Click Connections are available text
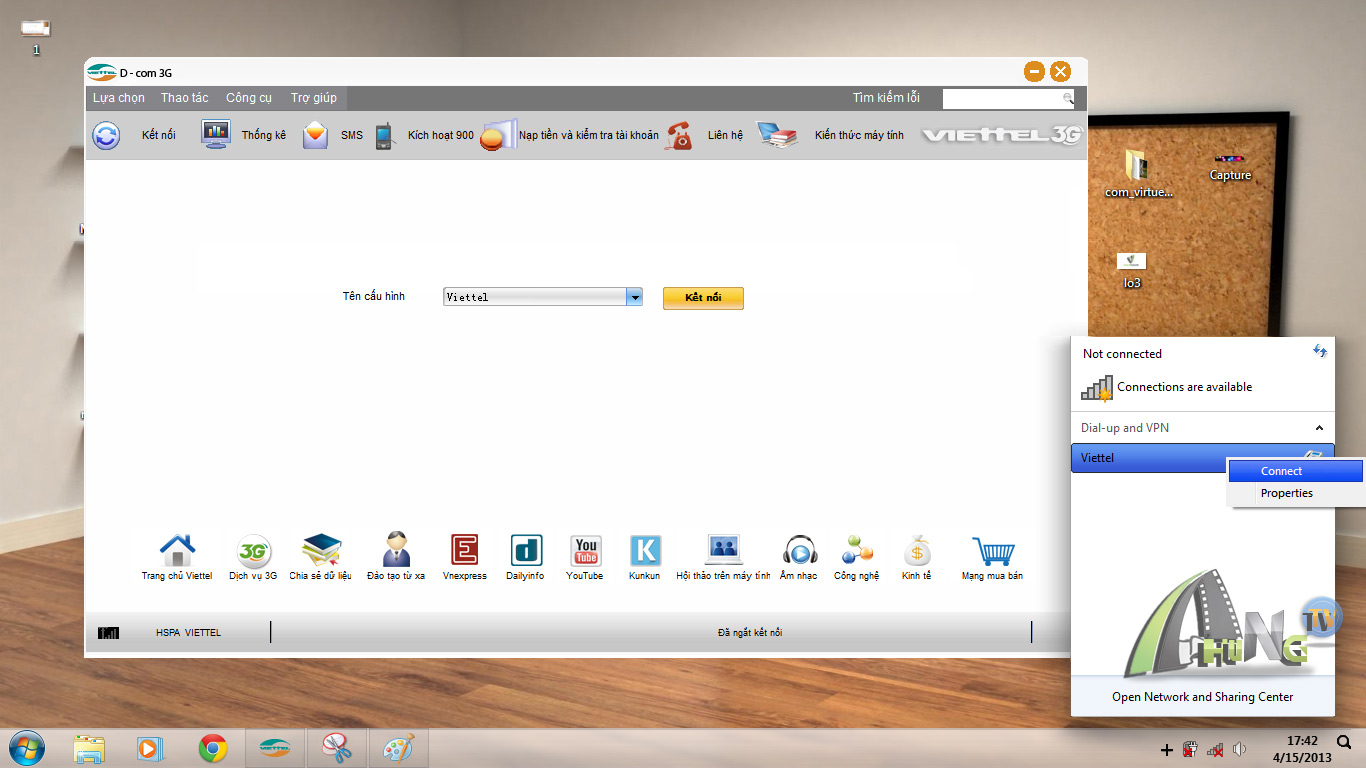This screenshot has height=768, width=1366. point(1184,387)
